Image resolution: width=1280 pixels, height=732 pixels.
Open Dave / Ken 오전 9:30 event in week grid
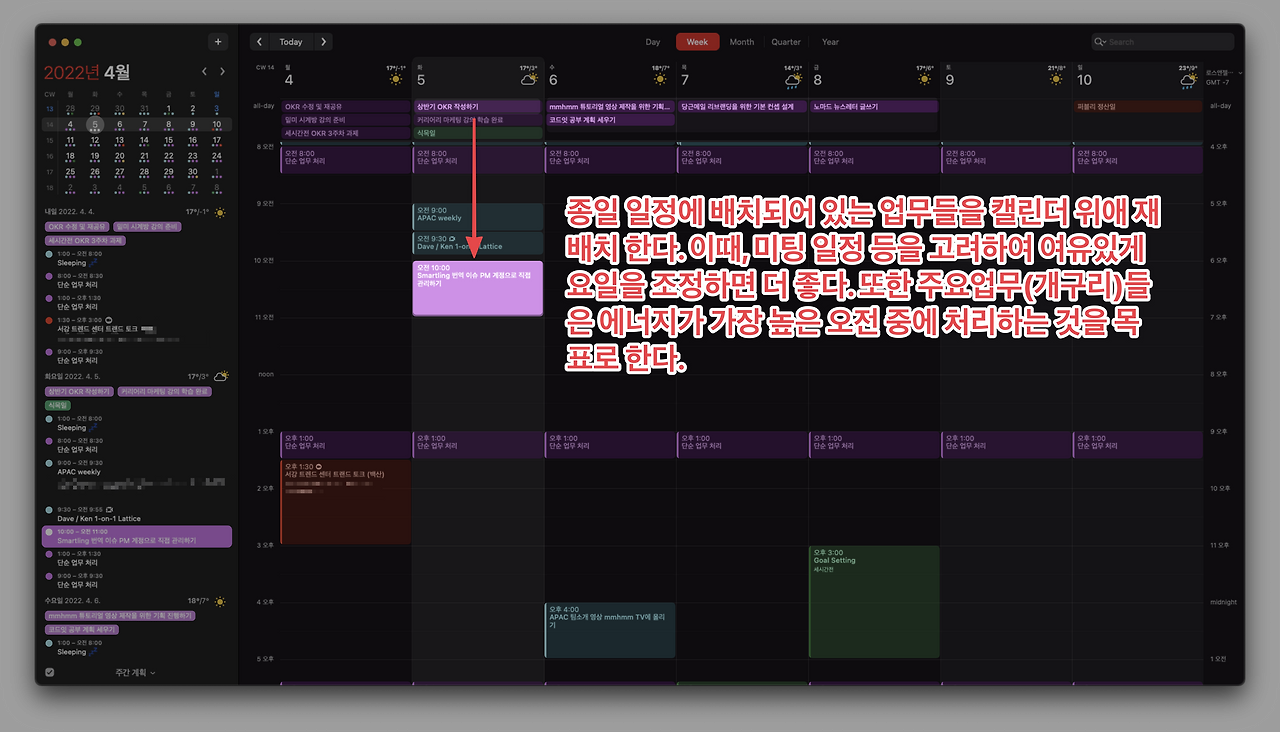[x=477, y=243]
